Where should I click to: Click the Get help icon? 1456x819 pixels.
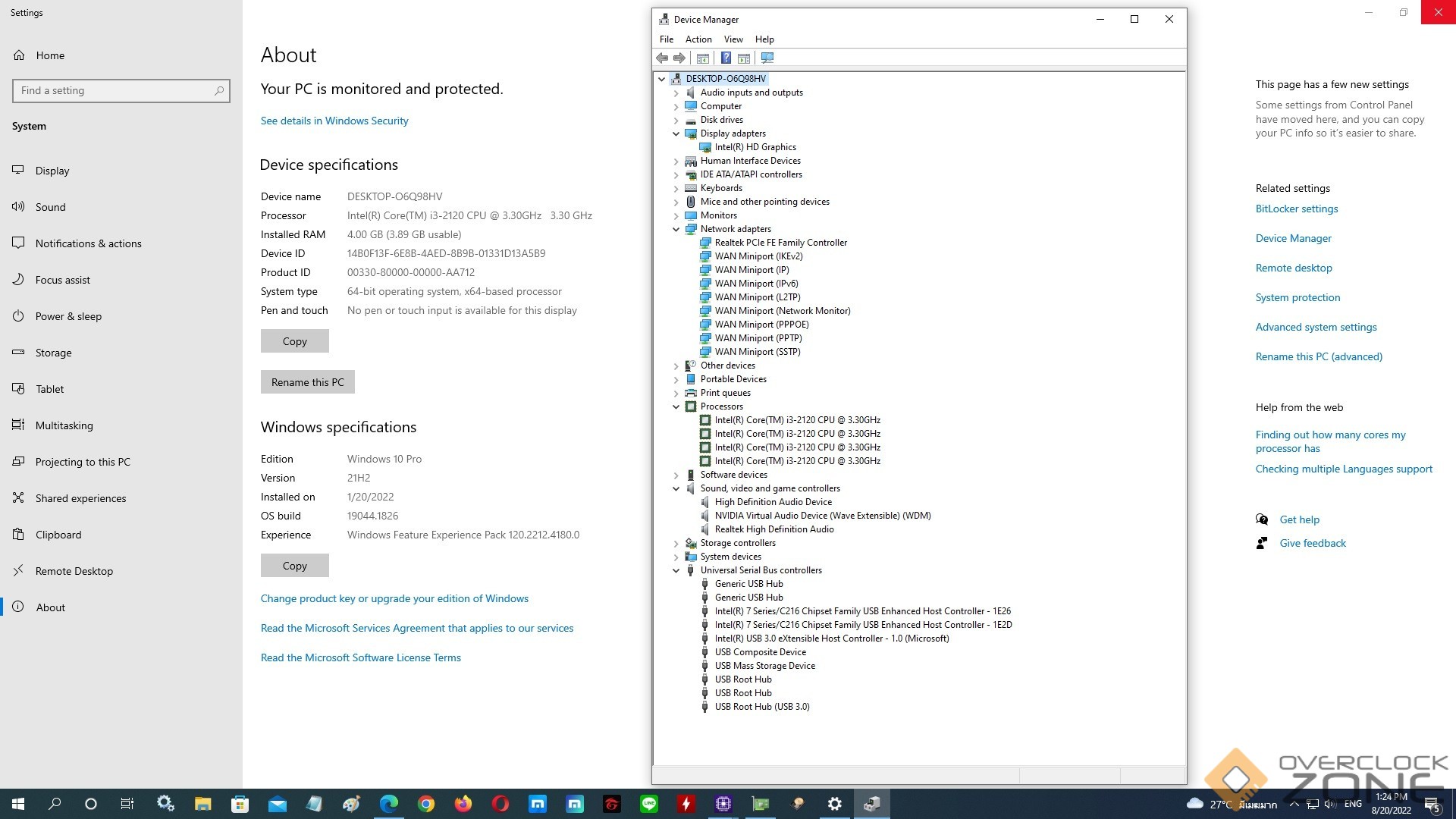(1262, 519)
